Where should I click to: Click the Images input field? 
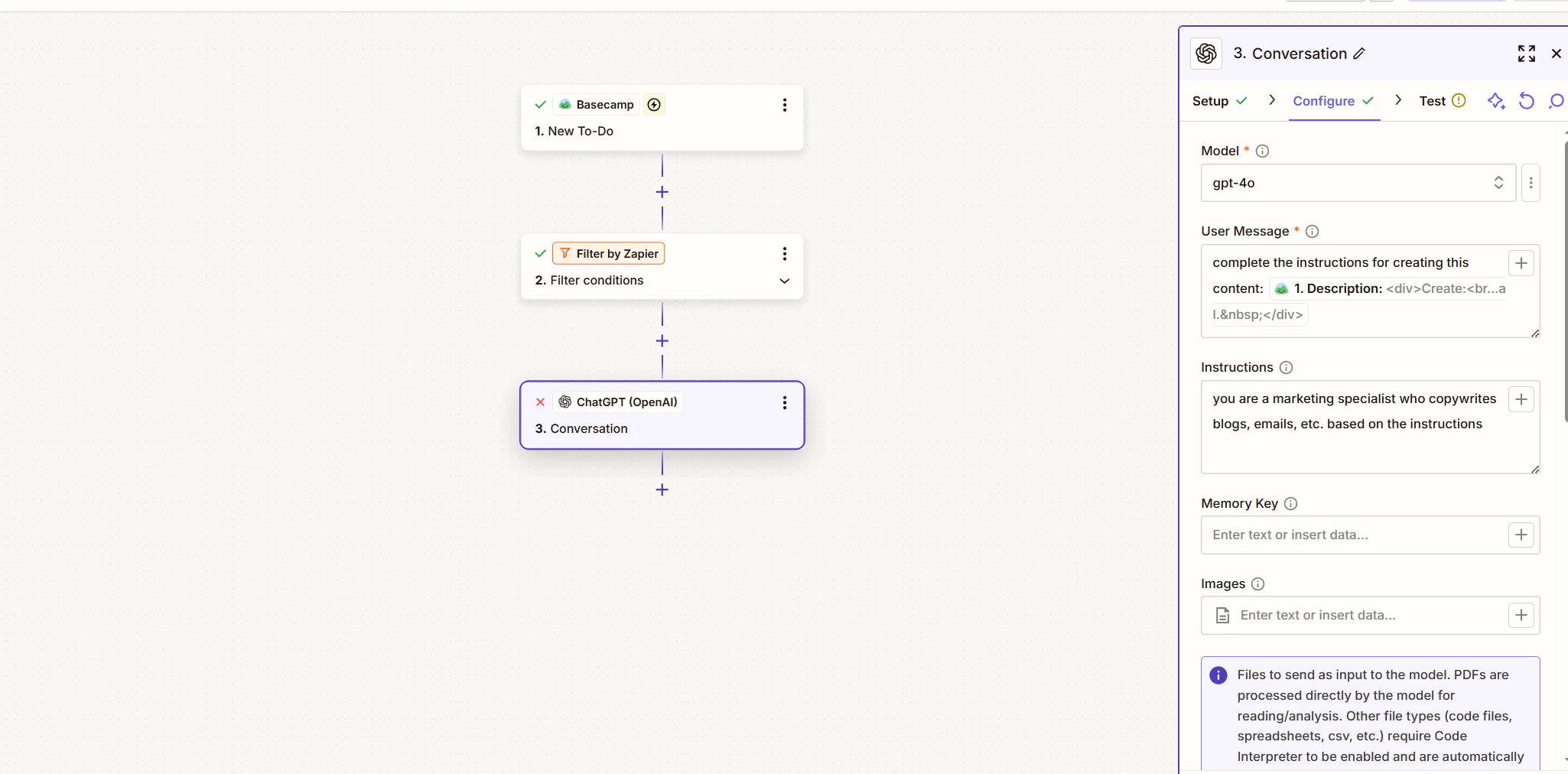pyautogui.click(x=1369, y=616)
